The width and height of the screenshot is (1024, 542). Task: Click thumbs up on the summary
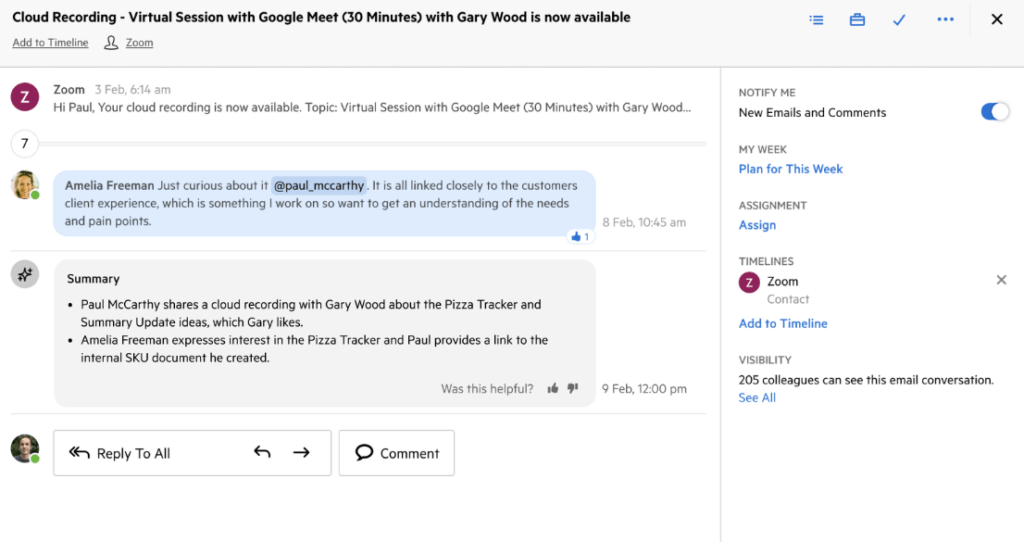tap(553, 388)
